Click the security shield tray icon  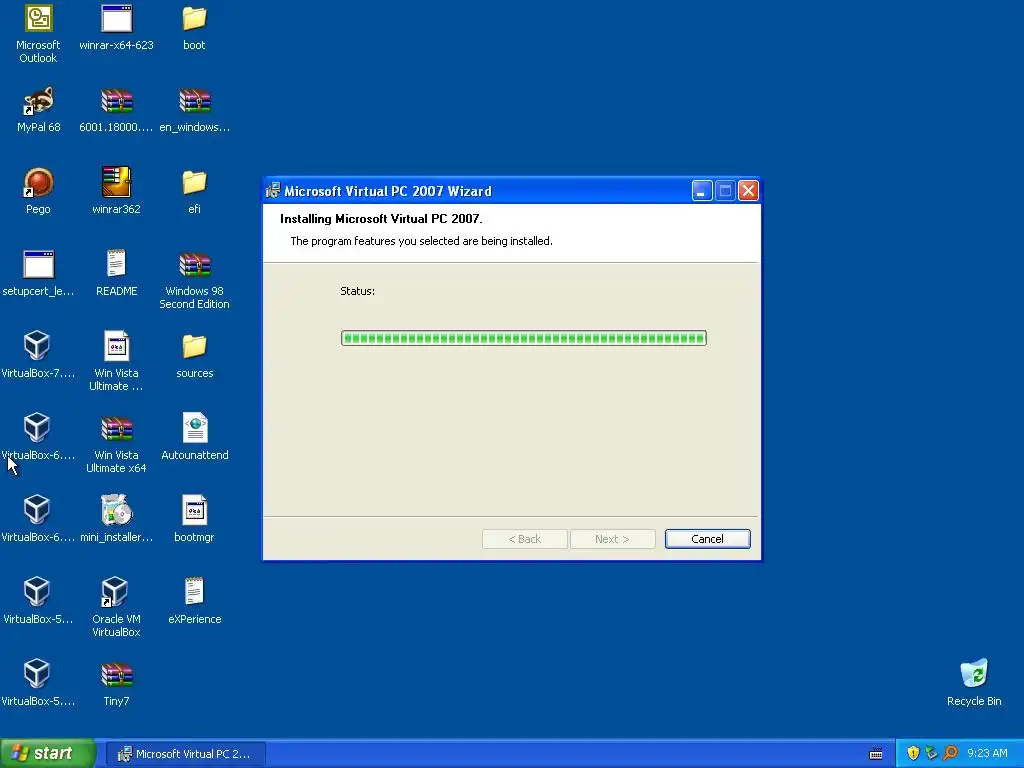[913, 753]
